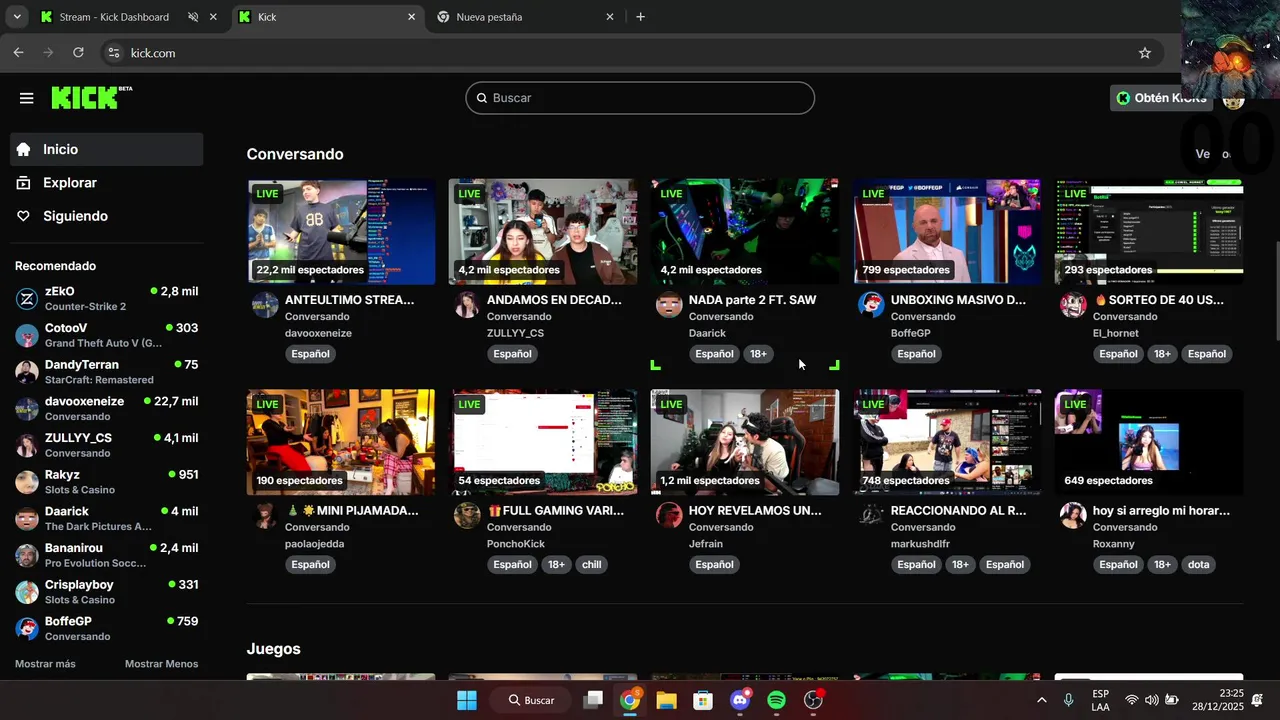Click the Inicio home icon
Viewport: 1280px width, 720px height.
24,149
